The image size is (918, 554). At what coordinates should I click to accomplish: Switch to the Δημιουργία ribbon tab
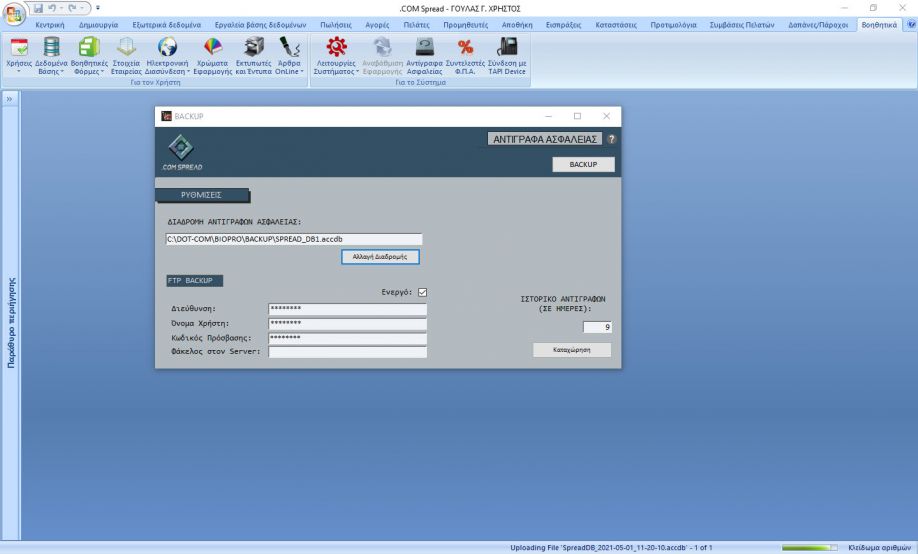(x=98, y=25)
